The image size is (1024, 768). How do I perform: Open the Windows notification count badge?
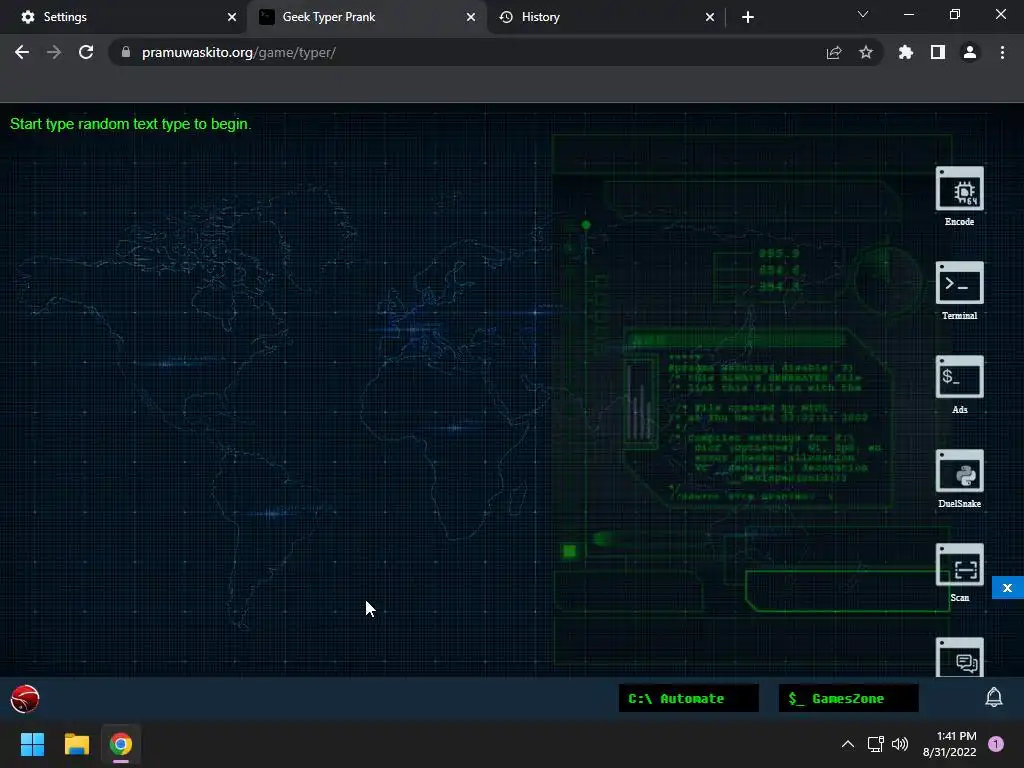click(996, 744)
